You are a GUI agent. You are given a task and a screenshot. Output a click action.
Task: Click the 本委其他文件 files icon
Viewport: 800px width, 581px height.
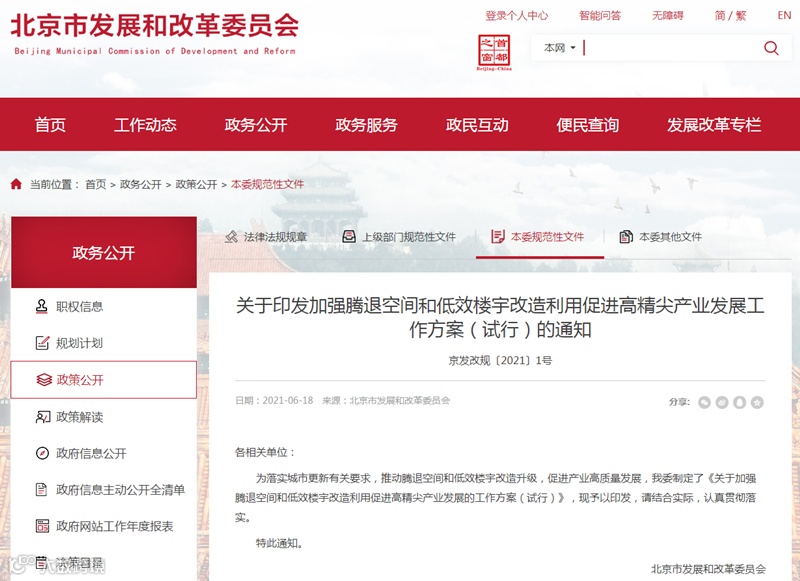[x=626, y=237]
